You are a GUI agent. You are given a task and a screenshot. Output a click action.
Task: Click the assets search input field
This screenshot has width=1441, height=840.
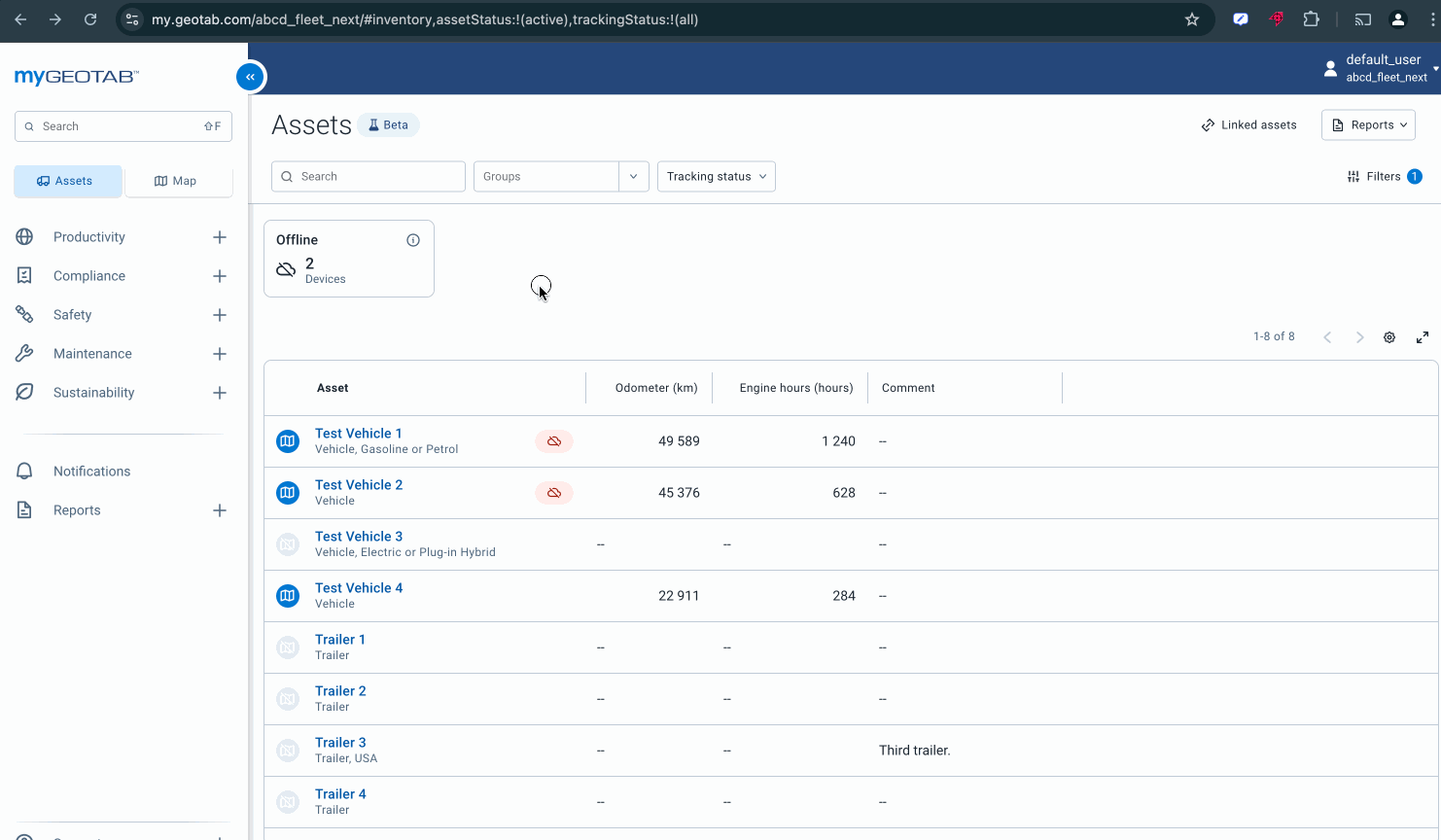[x=368, y=176]
